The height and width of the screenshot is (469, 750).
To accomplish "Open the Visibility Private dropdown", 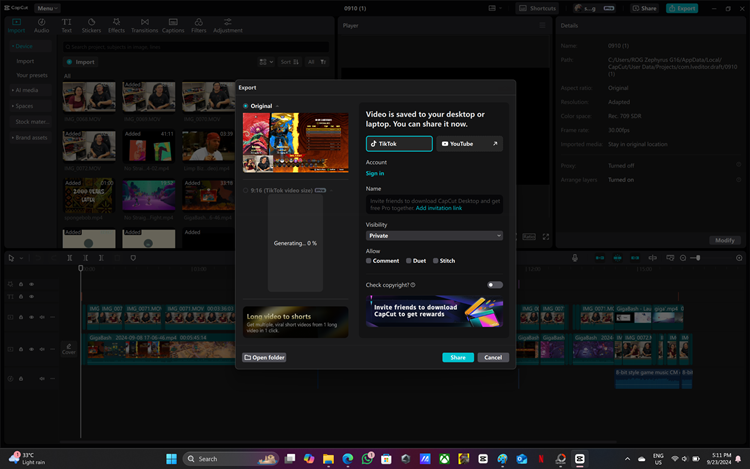I will 434,236.
